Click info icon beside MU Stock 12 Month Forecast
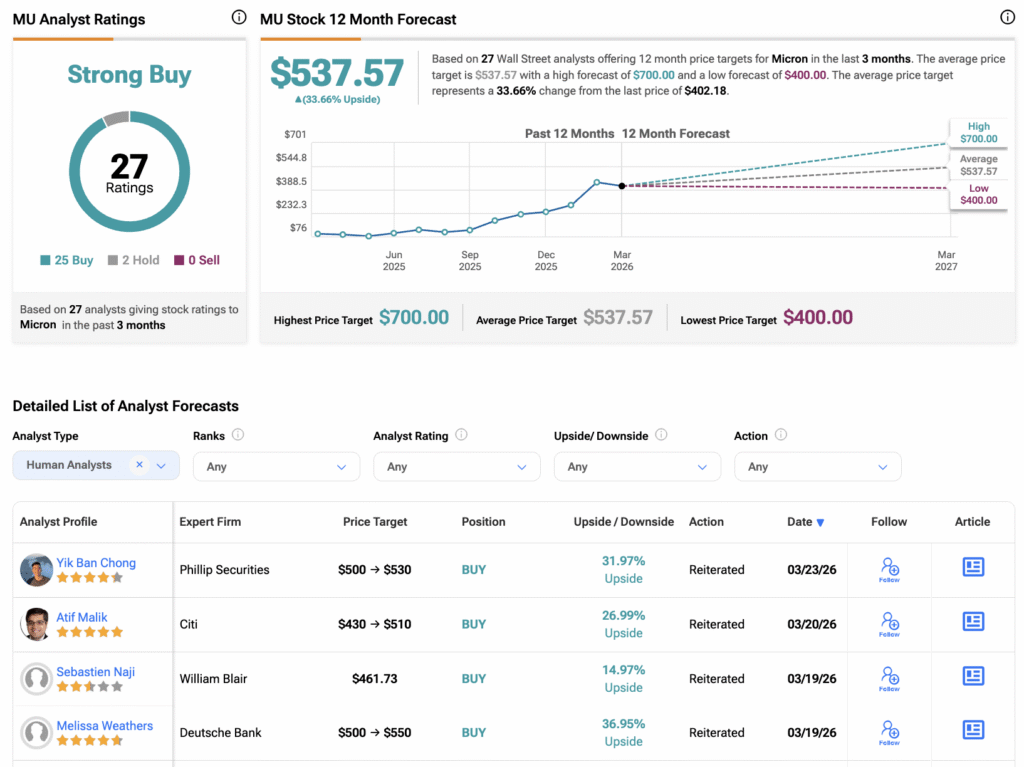Screen dimensions: 1024x767 pos(1007,18)
